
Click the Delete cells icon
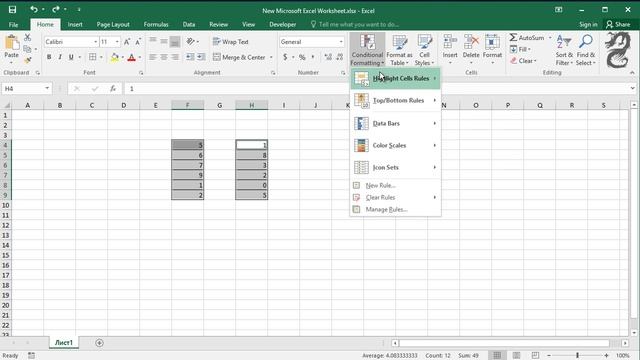[x=471, y=42]
